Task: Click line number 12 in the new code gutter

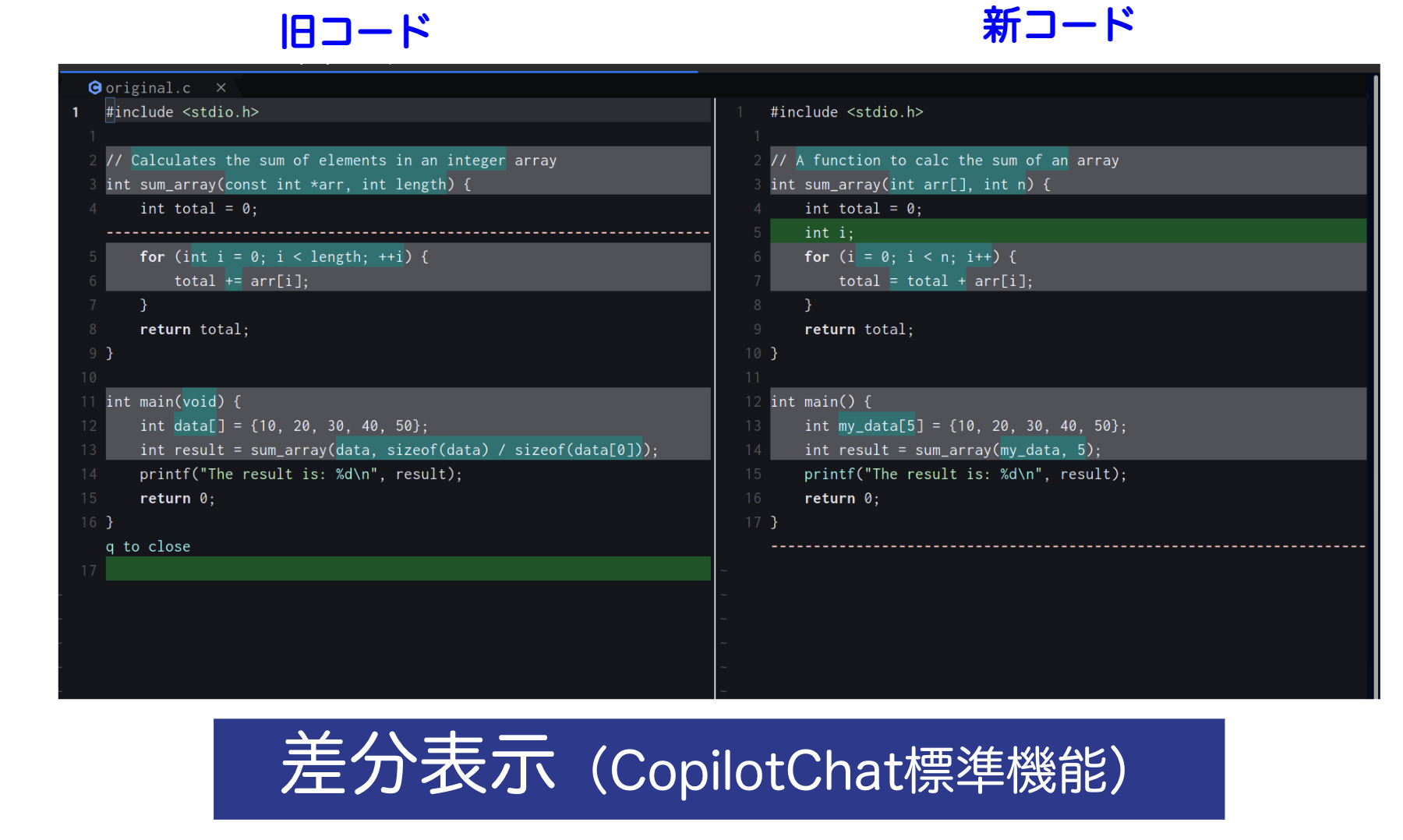Action: click(753, 401)
